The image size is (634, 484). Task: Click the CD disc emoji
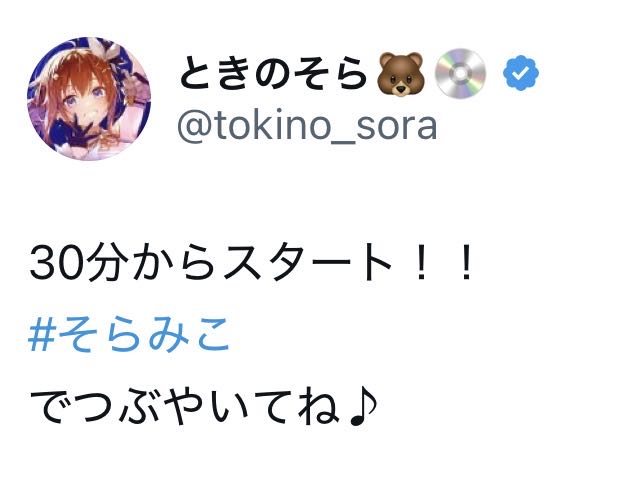460,74
